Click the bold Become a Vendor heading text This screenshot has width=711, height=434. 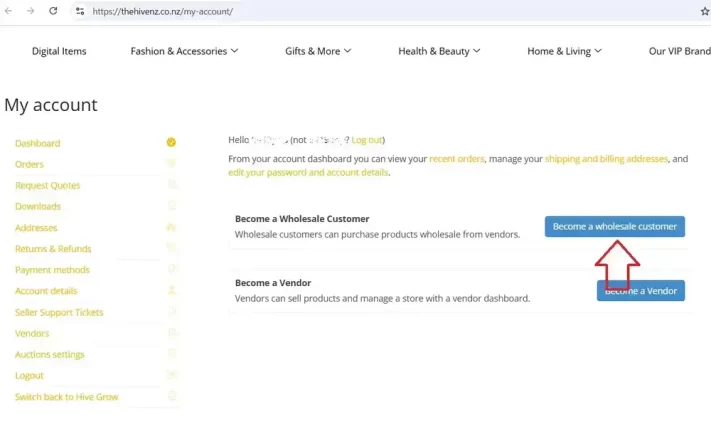pyautogui.click(x=273, y=283)
